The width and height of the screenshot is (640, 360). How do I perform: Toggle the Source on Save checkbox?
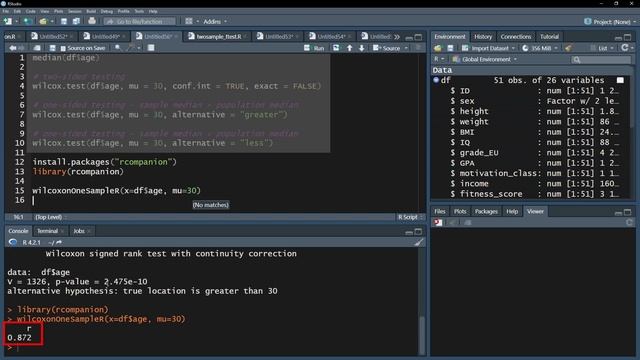click(63, 48)
